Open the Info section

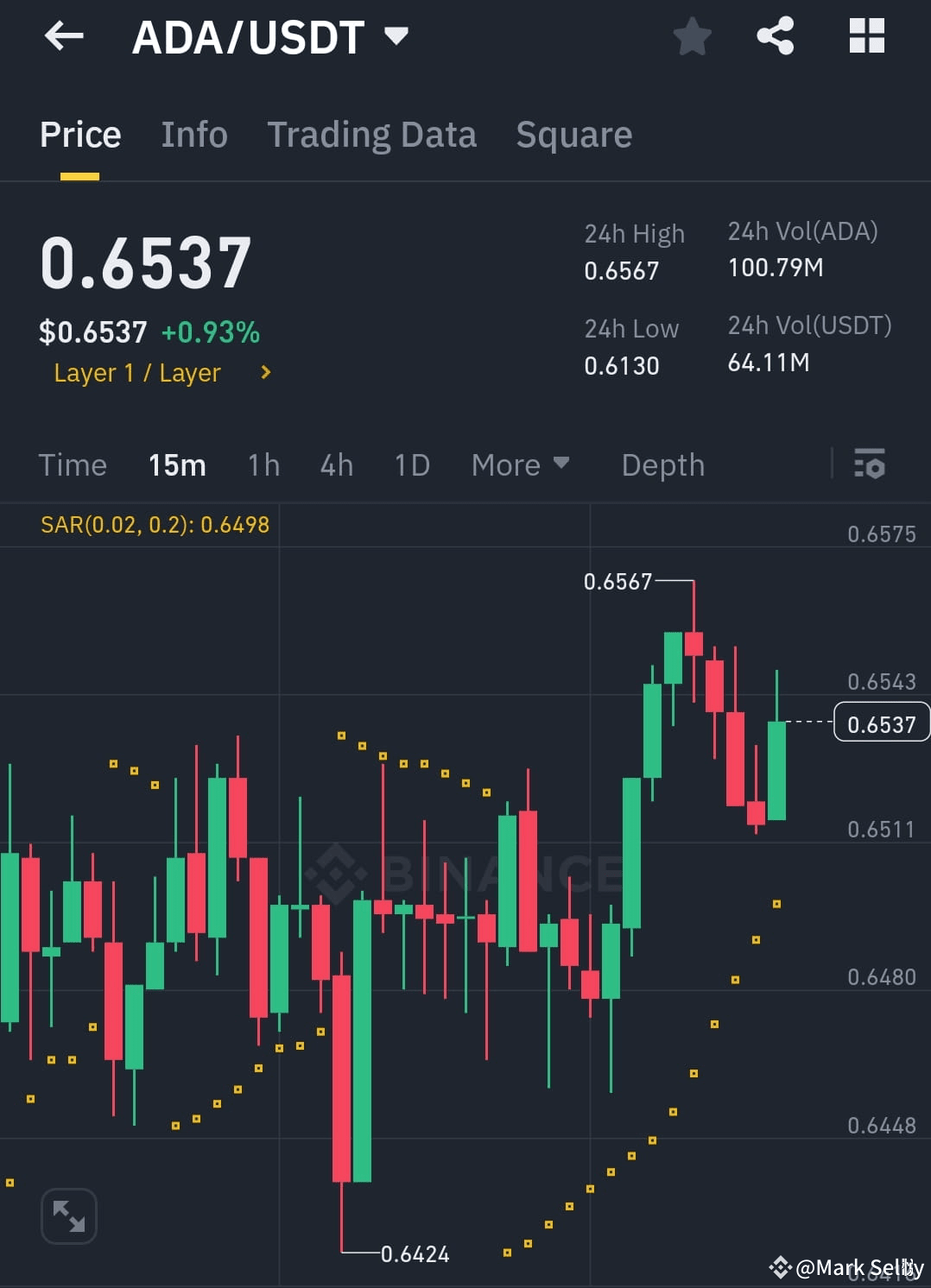pyautogui.click(x=193, y=135)
